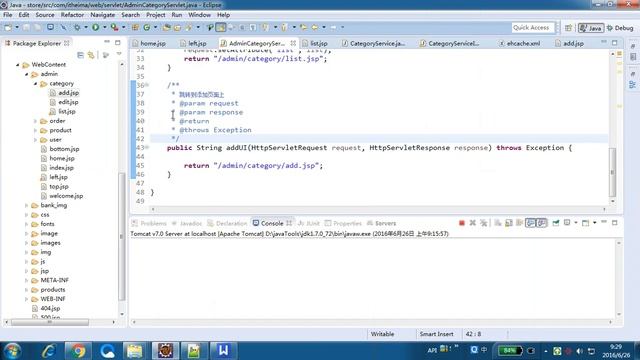Terminate Tomcat with red stop icon
The width and height of the screenshot is (640, 360).
coord(462,223)
